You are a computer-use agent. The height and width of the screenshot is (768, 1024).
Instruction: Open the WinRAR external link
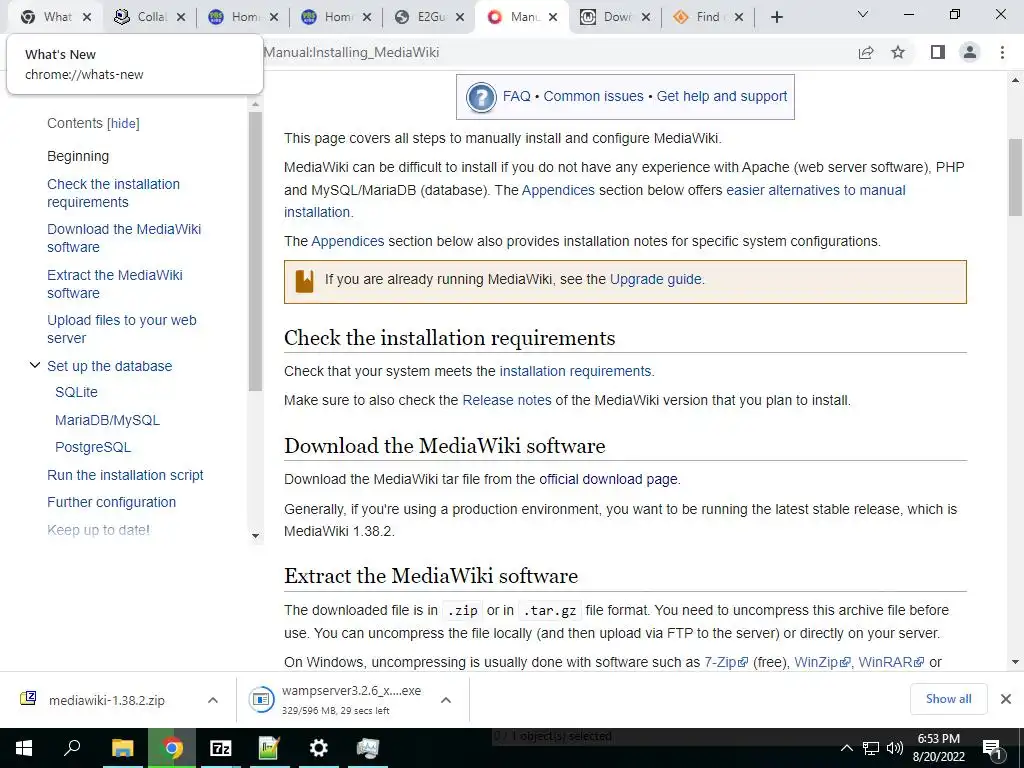click(x=891, y=662)
